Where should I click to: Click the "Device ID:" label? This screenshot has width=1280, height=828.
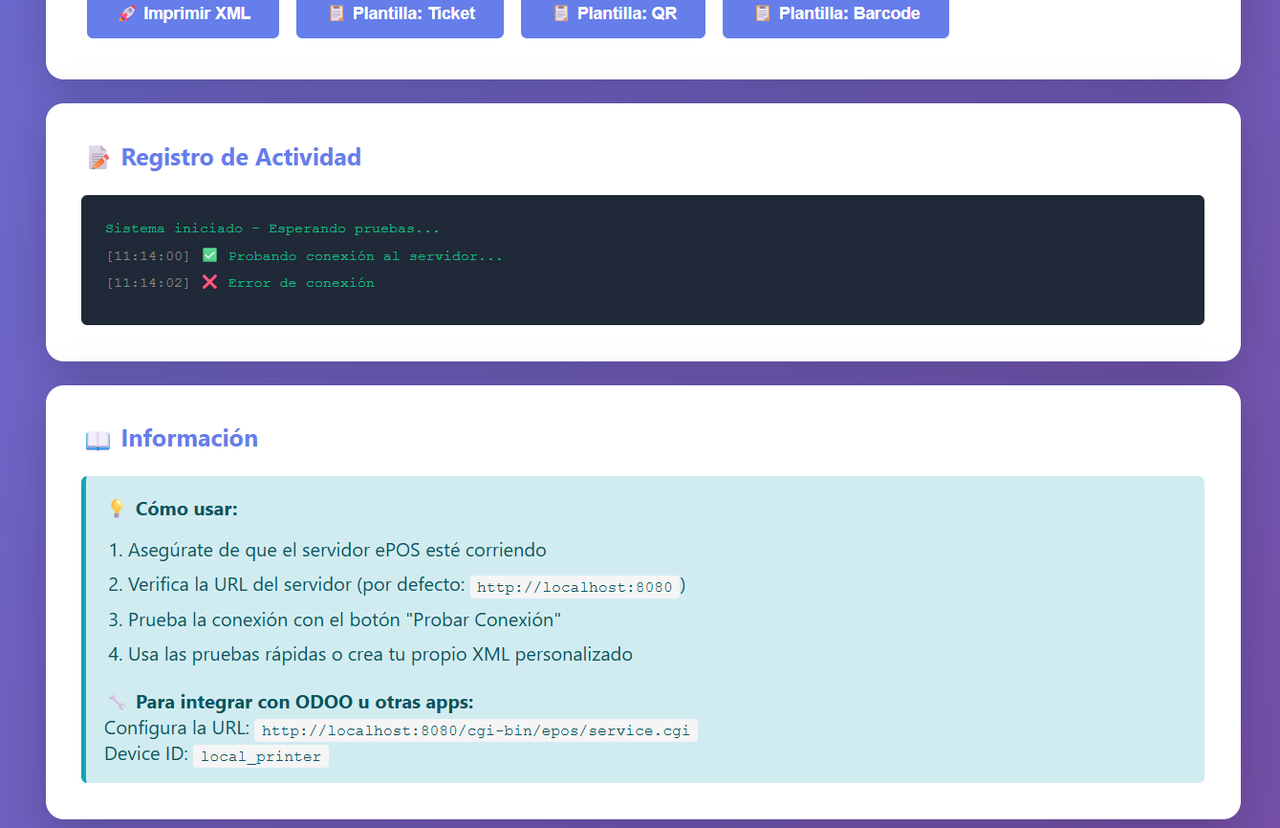click(x=146, y=754)
